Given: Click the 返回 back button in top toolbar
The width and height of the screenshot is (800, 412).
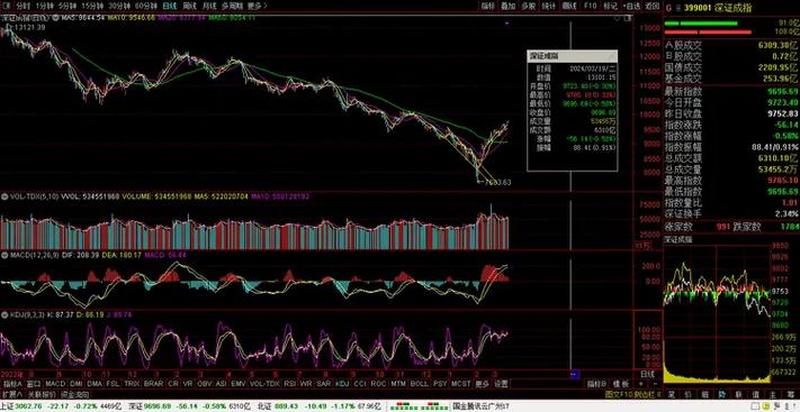Looking at the screenshot, I should pos(652,6).
